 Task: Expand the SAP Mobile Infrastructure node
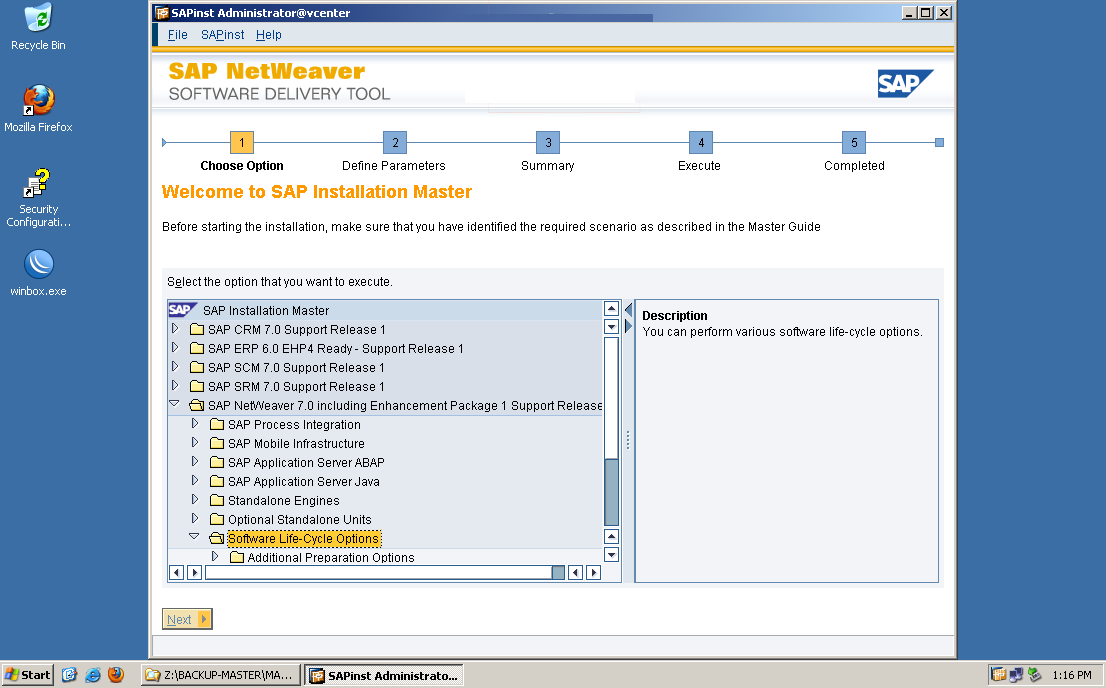[x=195, y=443]
